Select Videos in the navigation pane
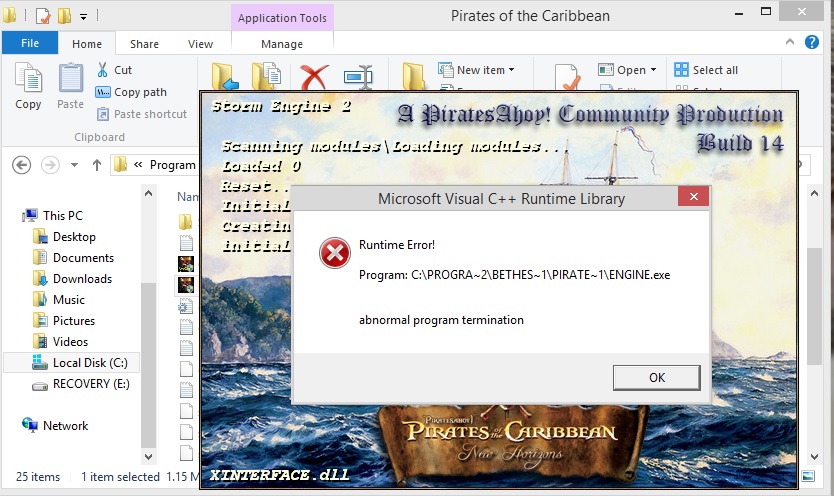Screen dimensions: 834x496 pyautogui.click(x=60, y=342)
